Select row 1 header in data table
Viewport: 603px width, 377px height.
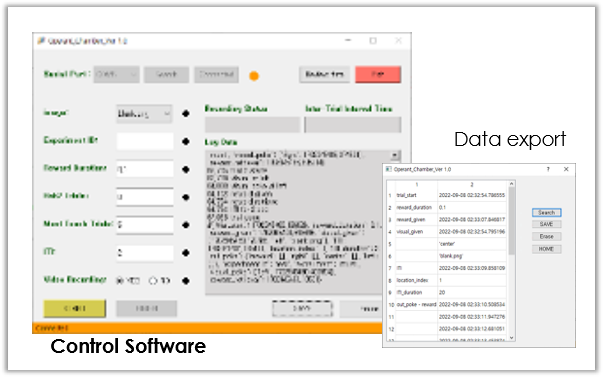tap(390, 195)
